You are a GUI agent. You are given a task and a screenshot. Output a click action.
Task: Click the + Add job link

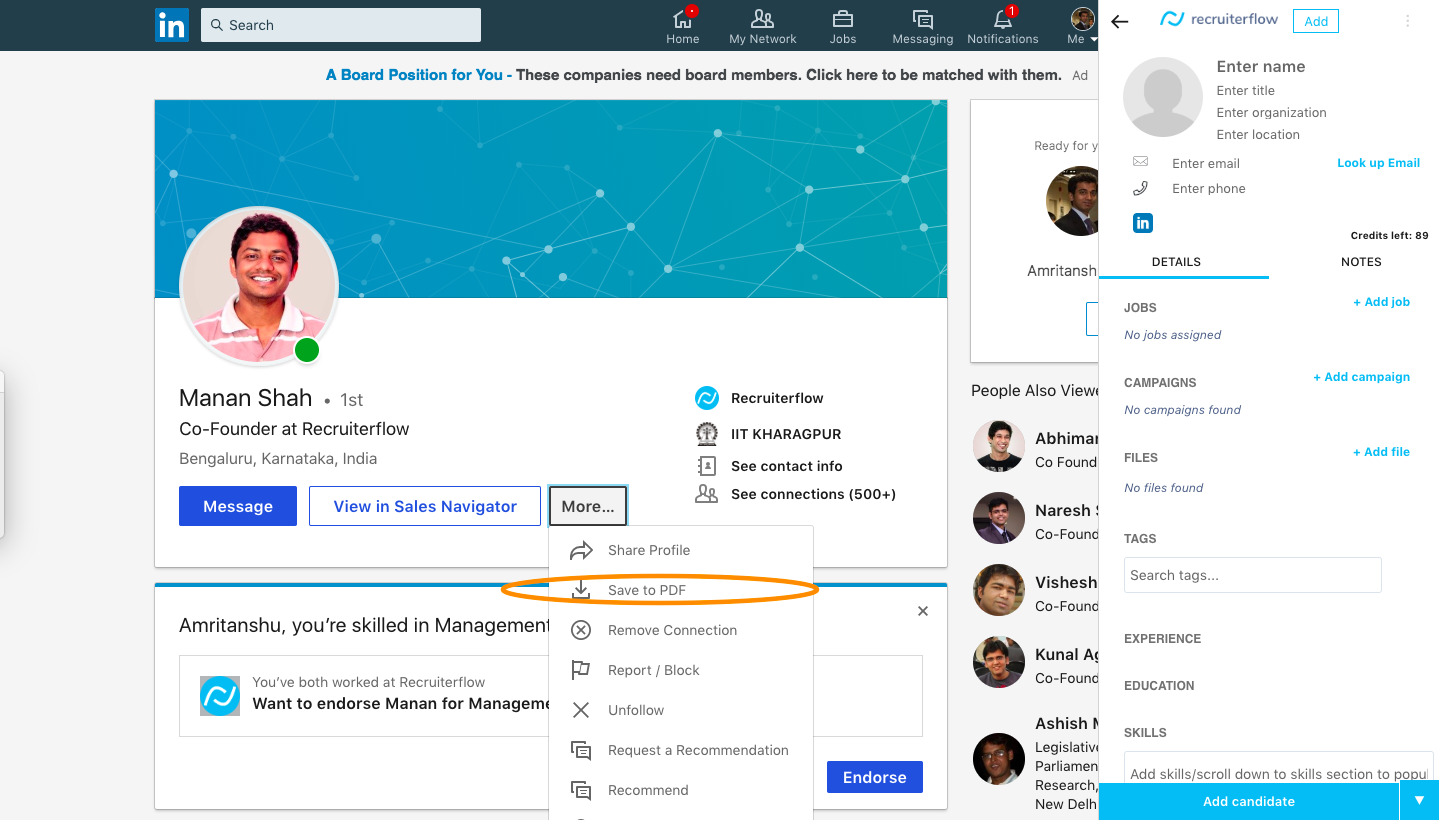click(1381, 302)
